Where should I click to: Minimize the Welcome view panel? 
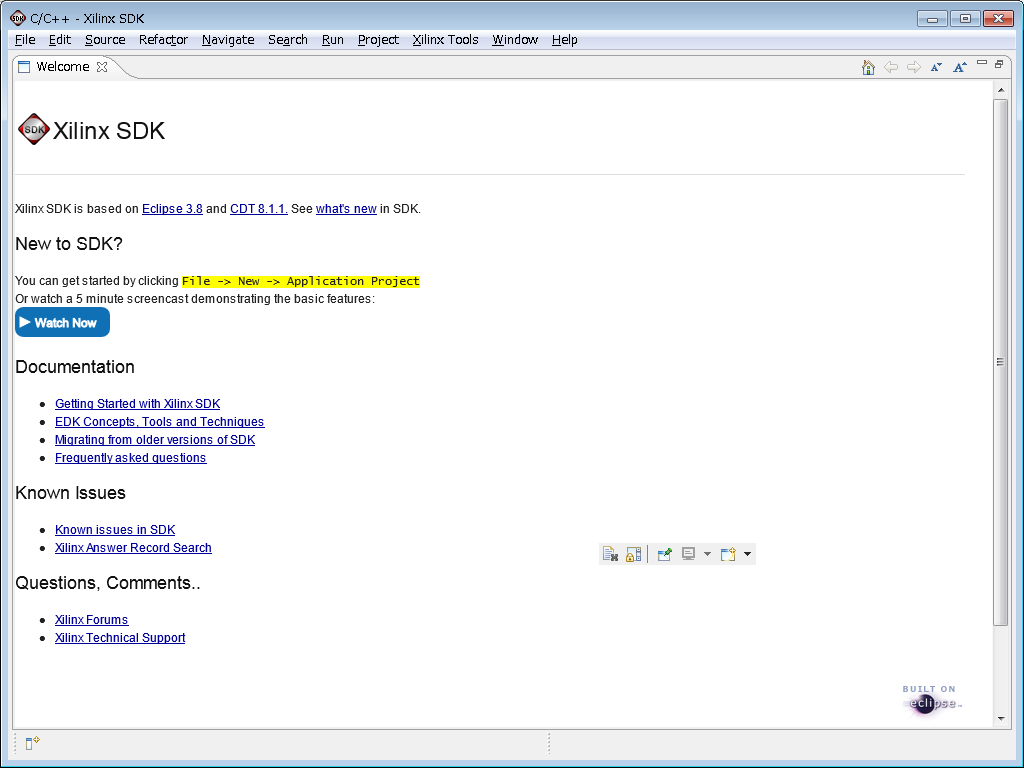click(x=982, y=63)
